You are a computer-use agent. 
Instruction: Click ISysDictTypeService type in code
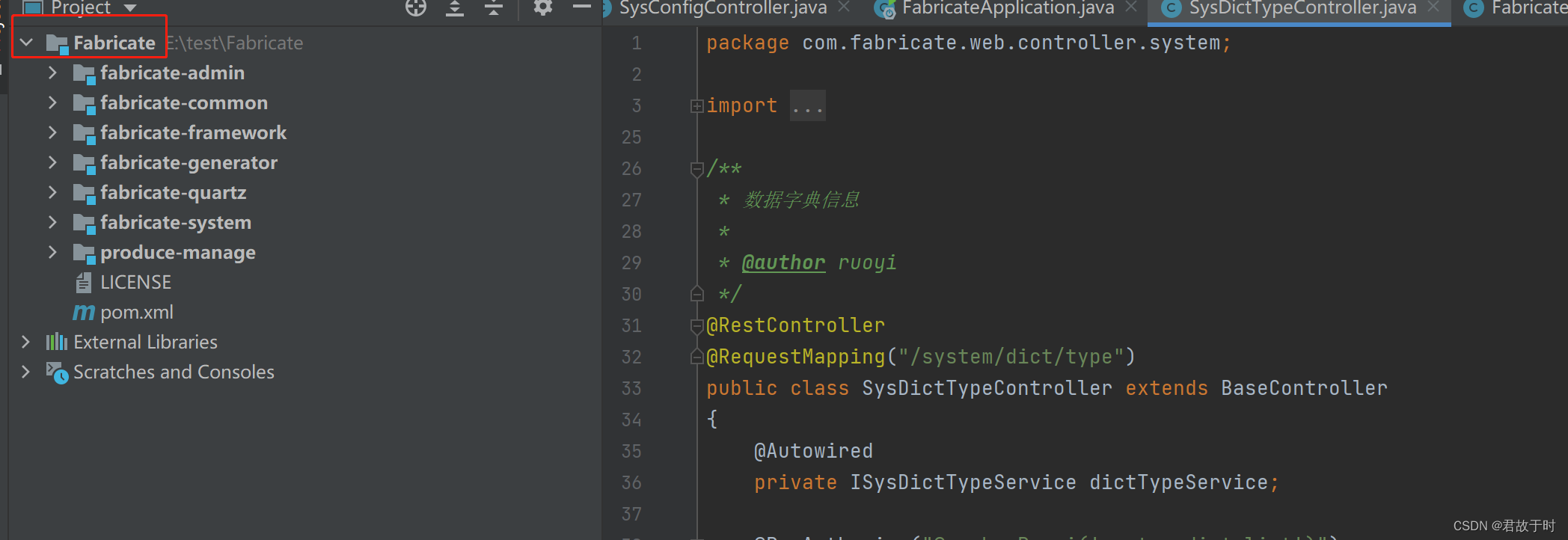click(x=963, y=482)
